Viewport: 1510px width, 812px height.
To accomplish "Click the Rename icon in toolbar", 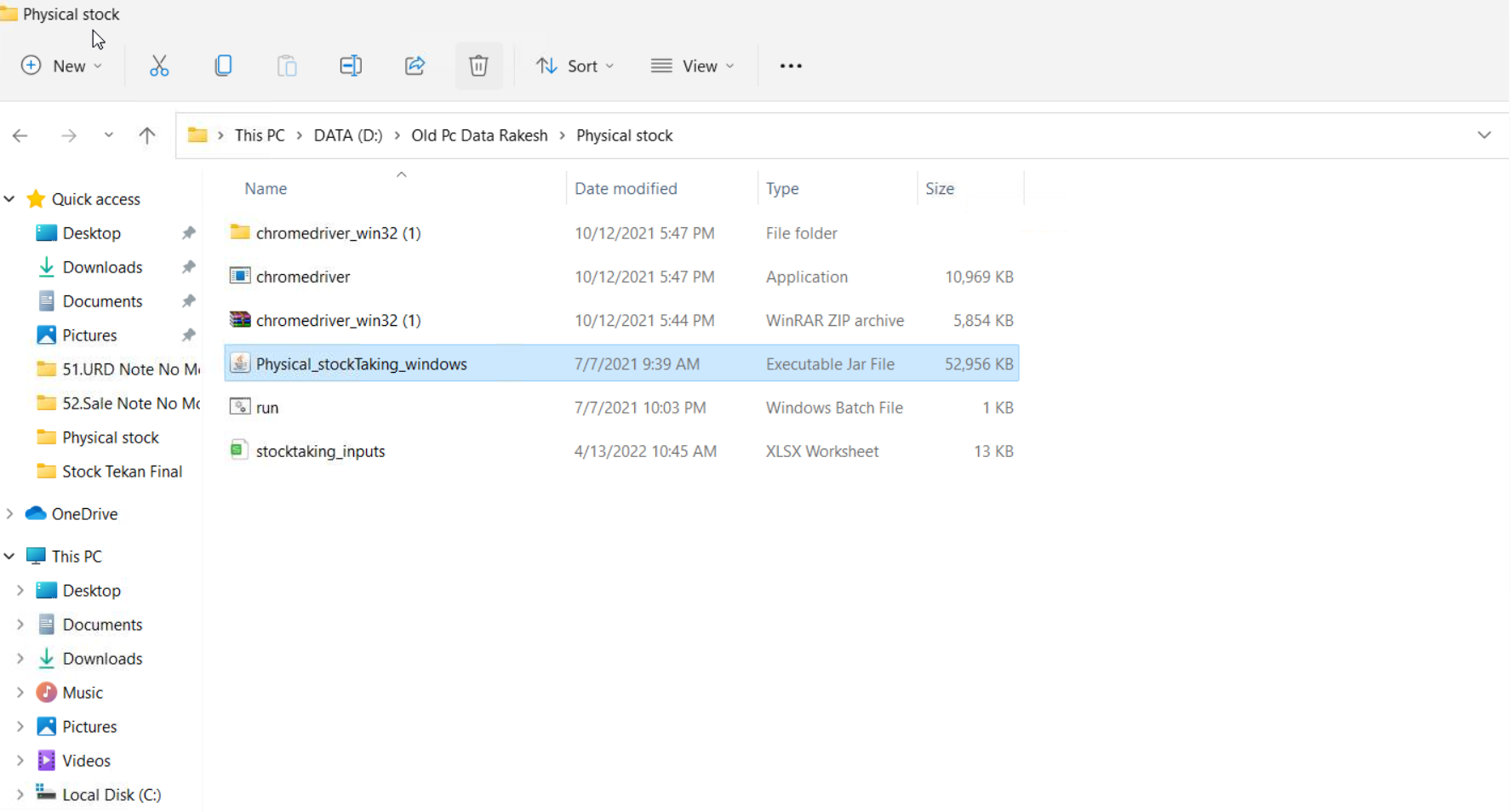I will click(x=351, y=66).
